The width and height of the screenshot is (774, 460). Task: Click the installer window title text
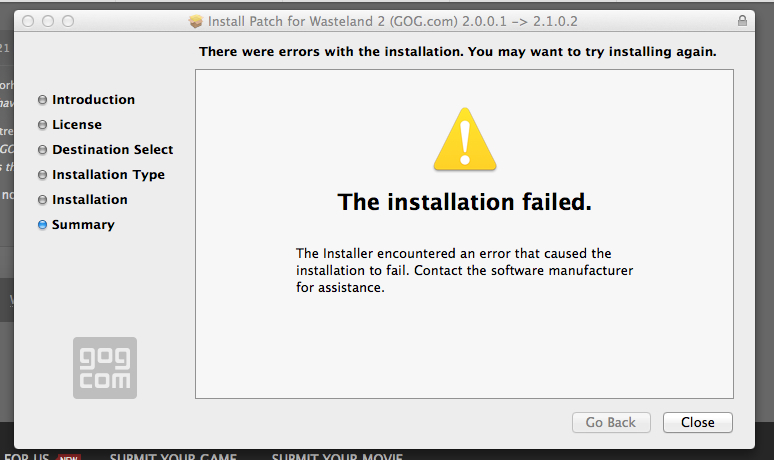(x=392, y=21)
